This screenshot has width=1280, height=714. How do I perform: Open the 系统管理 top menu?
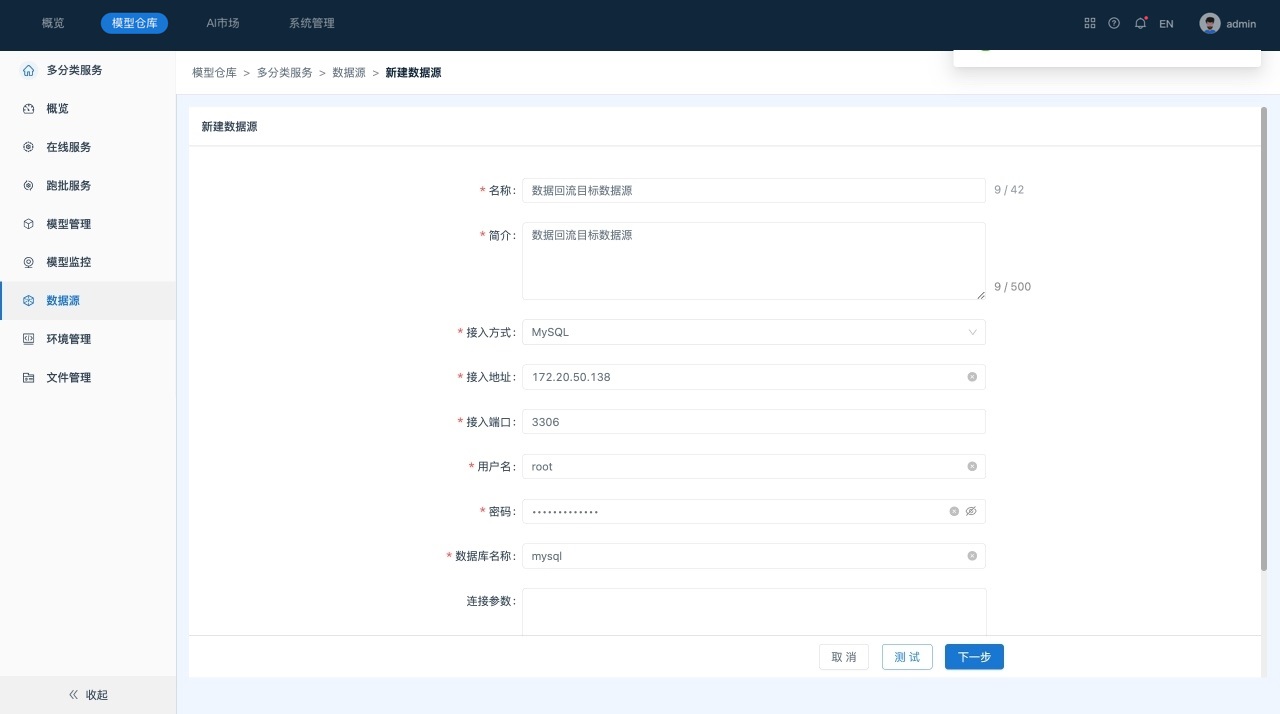311,23
